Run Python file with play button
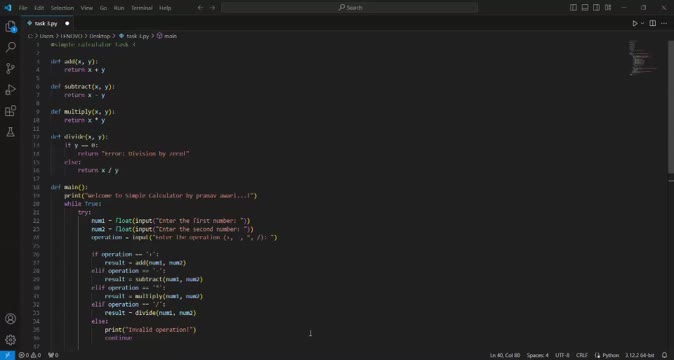 (634, 23)
